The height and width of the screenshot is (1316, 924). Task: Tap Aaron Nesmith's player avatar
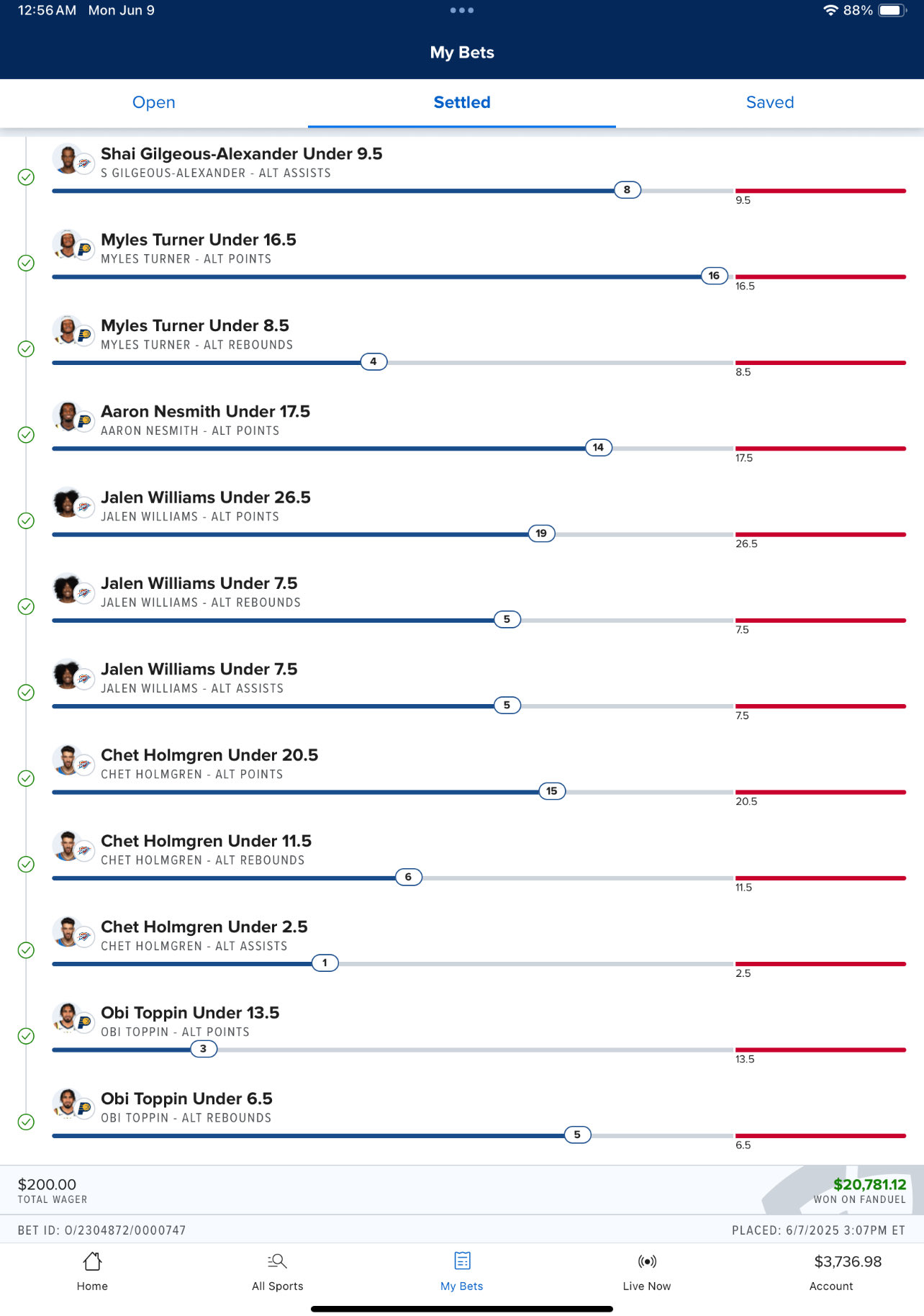[68, 416]
